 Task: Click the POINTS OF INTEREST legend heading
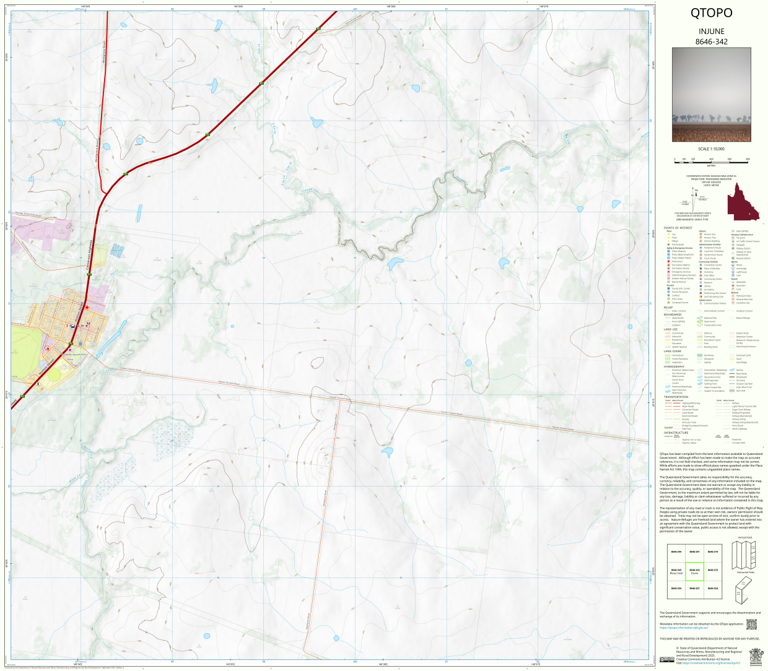676,228
